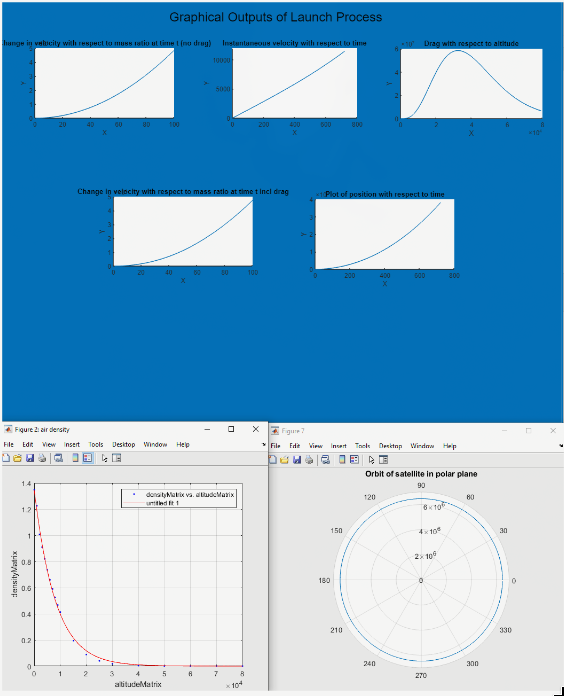Print the Figure 7 polar orbit plot

pos(309,459)
